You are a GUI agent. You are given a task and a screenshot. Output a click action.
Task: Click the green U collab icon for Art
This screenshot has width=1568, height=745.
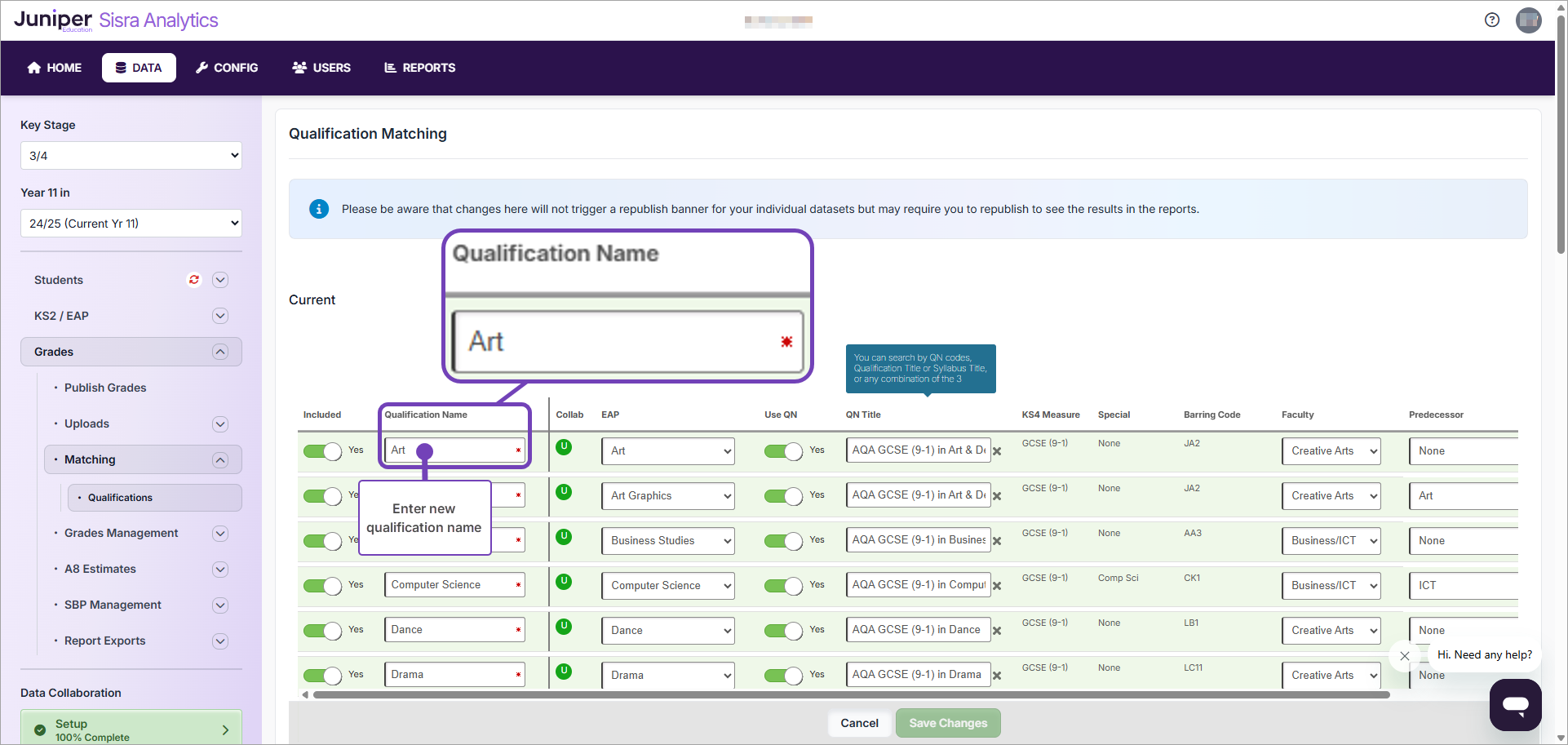click(x=564, y=447)
